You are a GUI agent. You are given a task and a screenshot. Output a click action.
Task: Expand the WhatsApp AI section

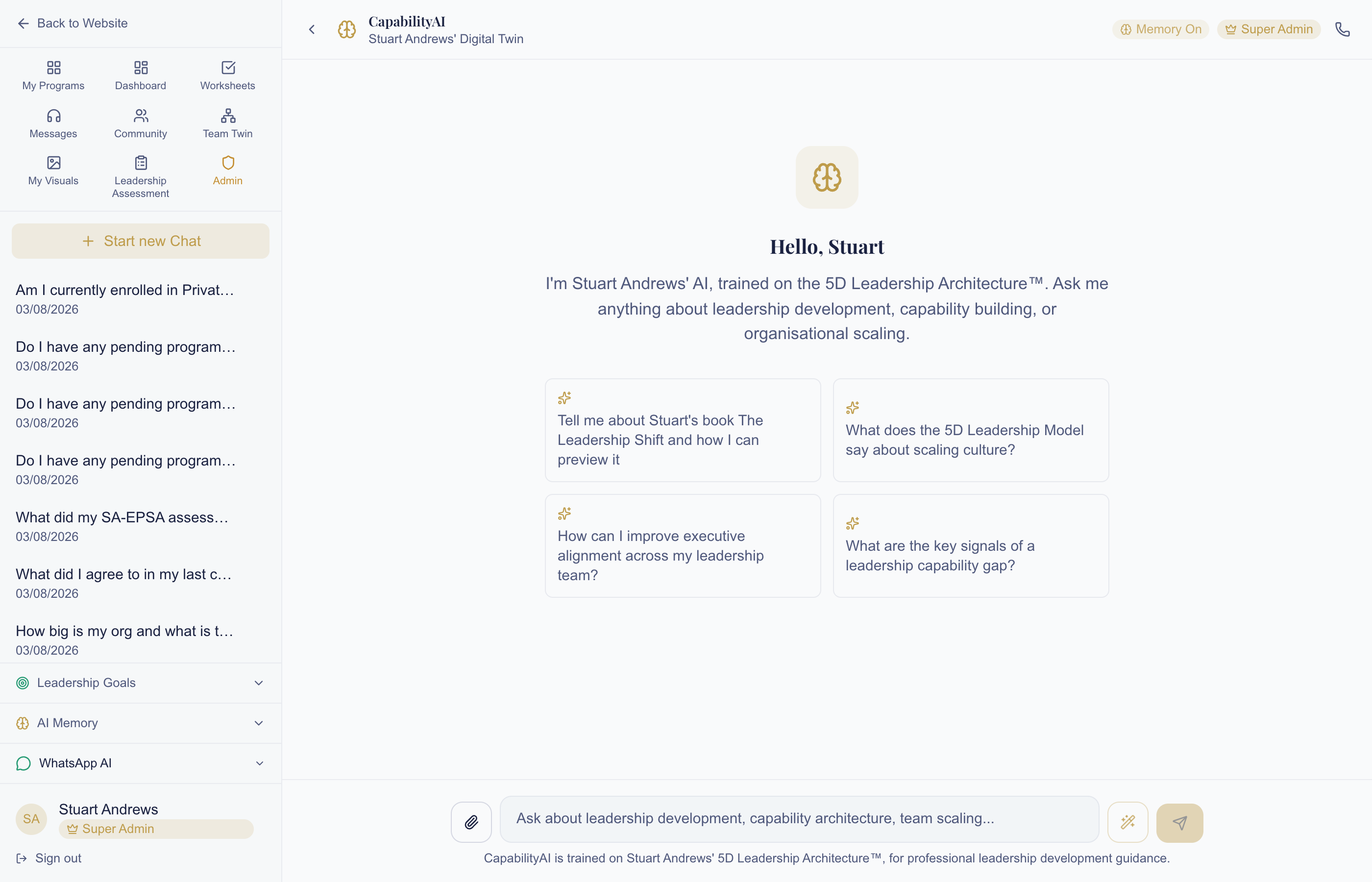point(140,763)
